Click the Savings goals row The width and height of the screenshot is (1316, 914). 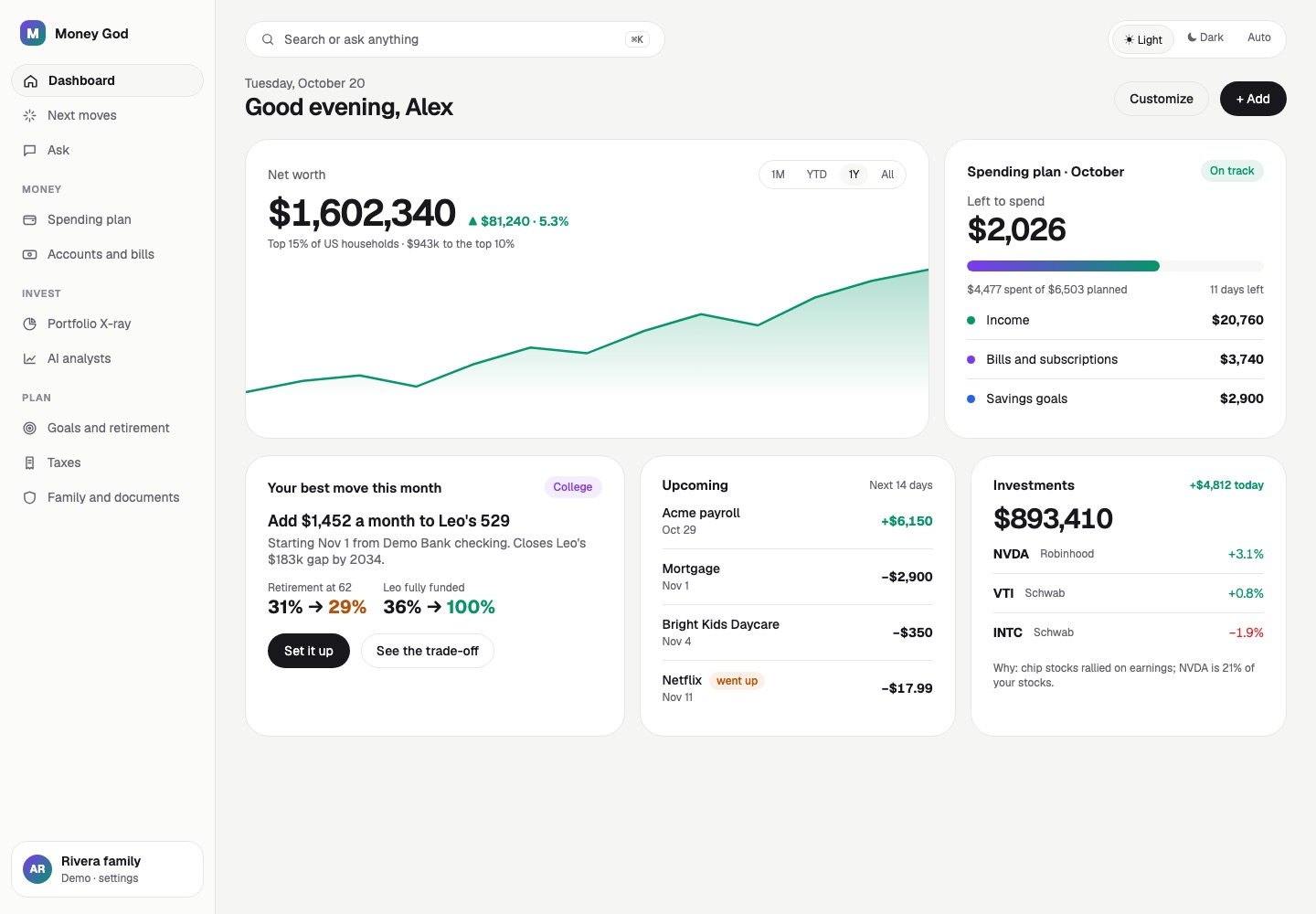point(1115,399)
